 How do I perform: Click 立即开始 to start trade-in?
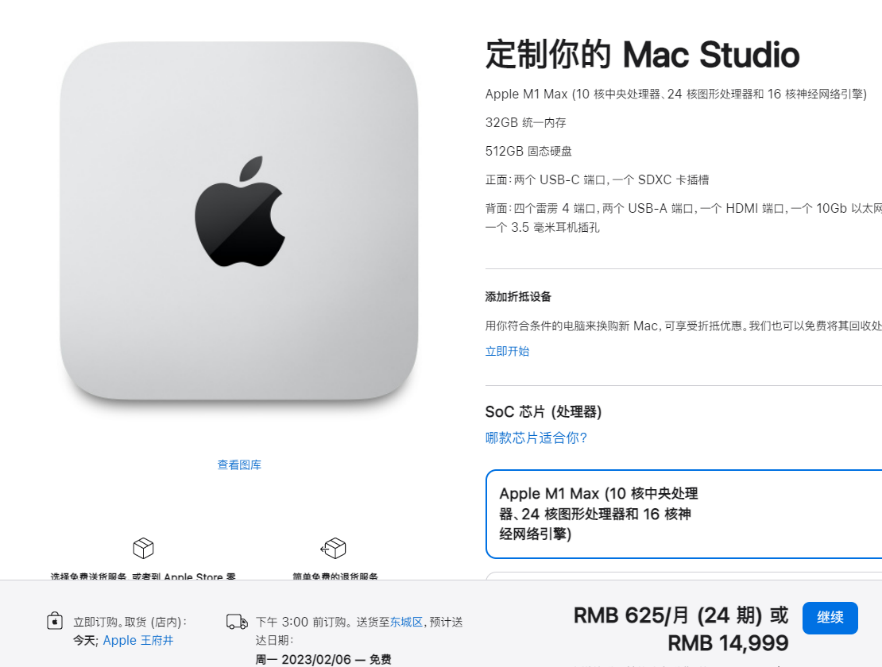pos(507,351)
